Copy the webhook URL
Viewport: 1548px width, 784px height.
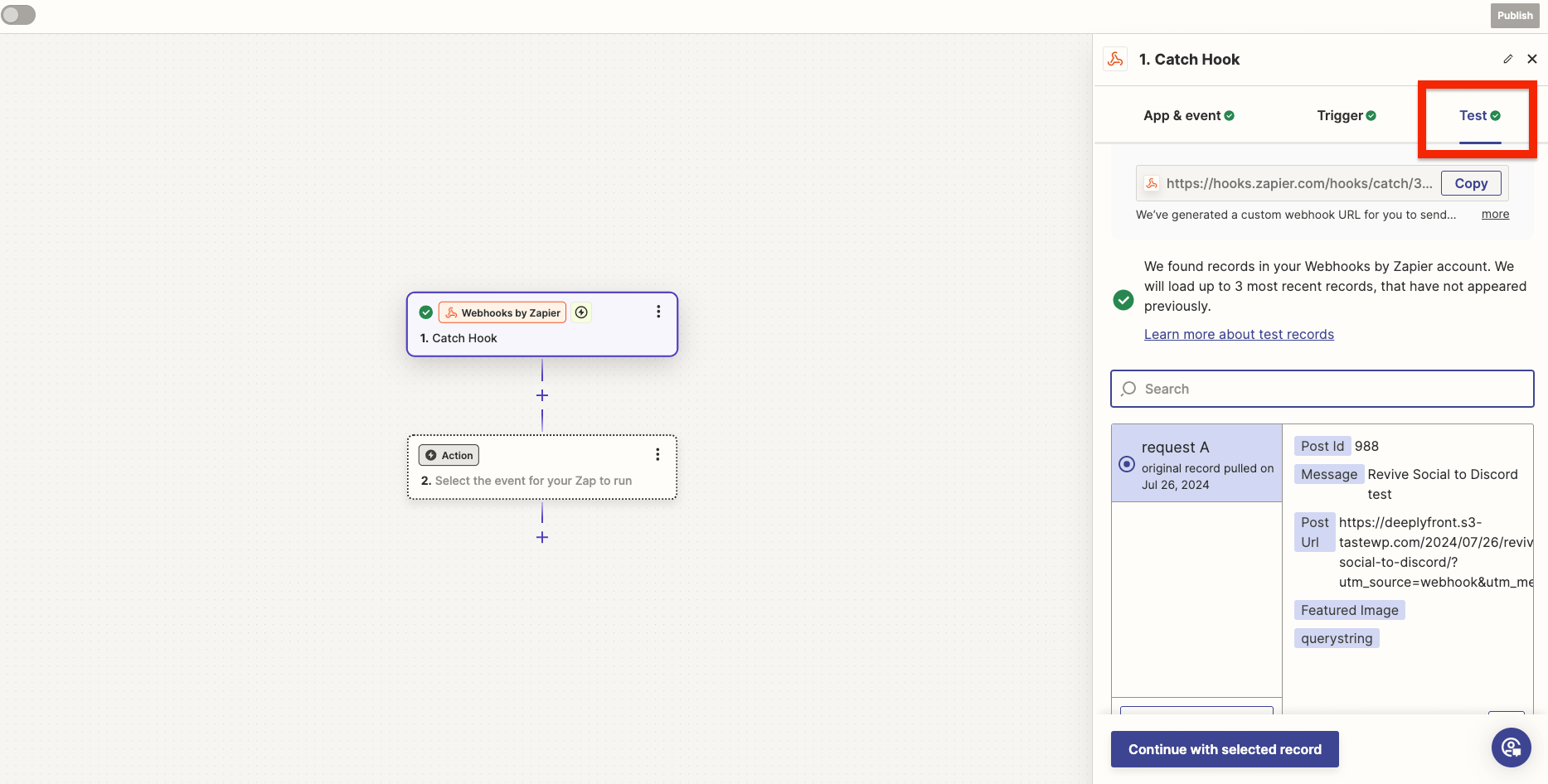1470,183
